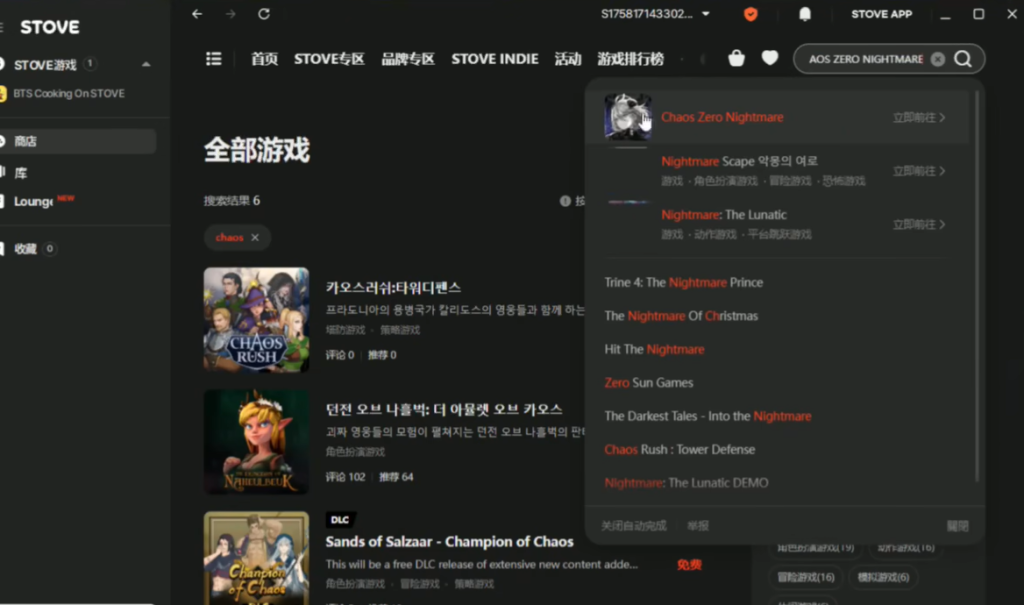
Task: Click the back navigation arrow
Action: pos(197,14)
